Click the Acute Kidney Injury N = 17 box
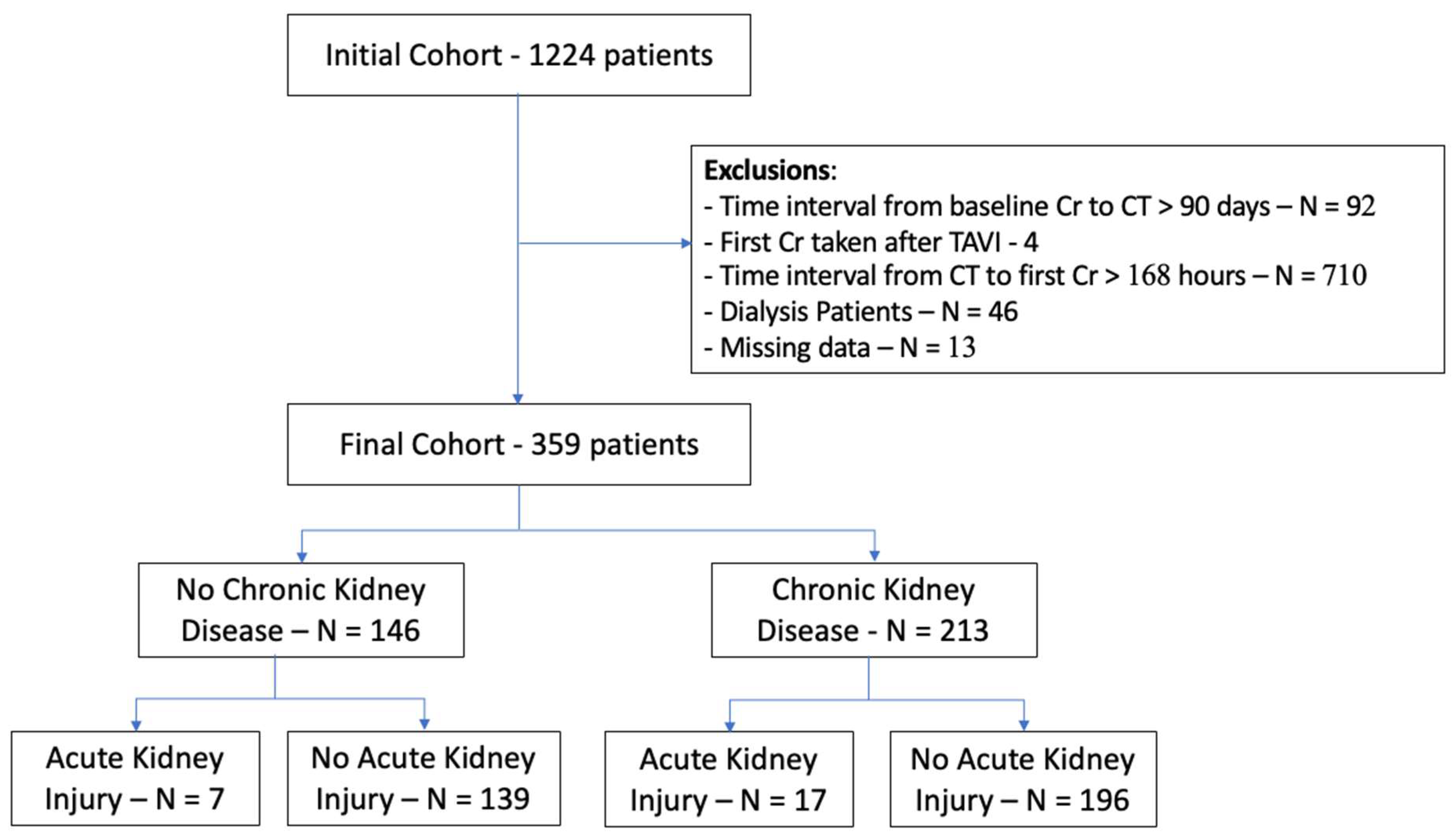Screen dimensions: 1456x840 coord(728,779)
